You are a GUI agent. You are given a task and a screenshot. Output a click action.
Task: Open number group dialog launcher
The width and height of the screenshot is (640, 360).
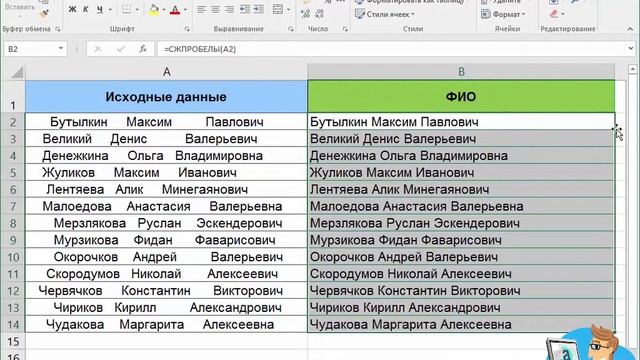coord(345,29)
